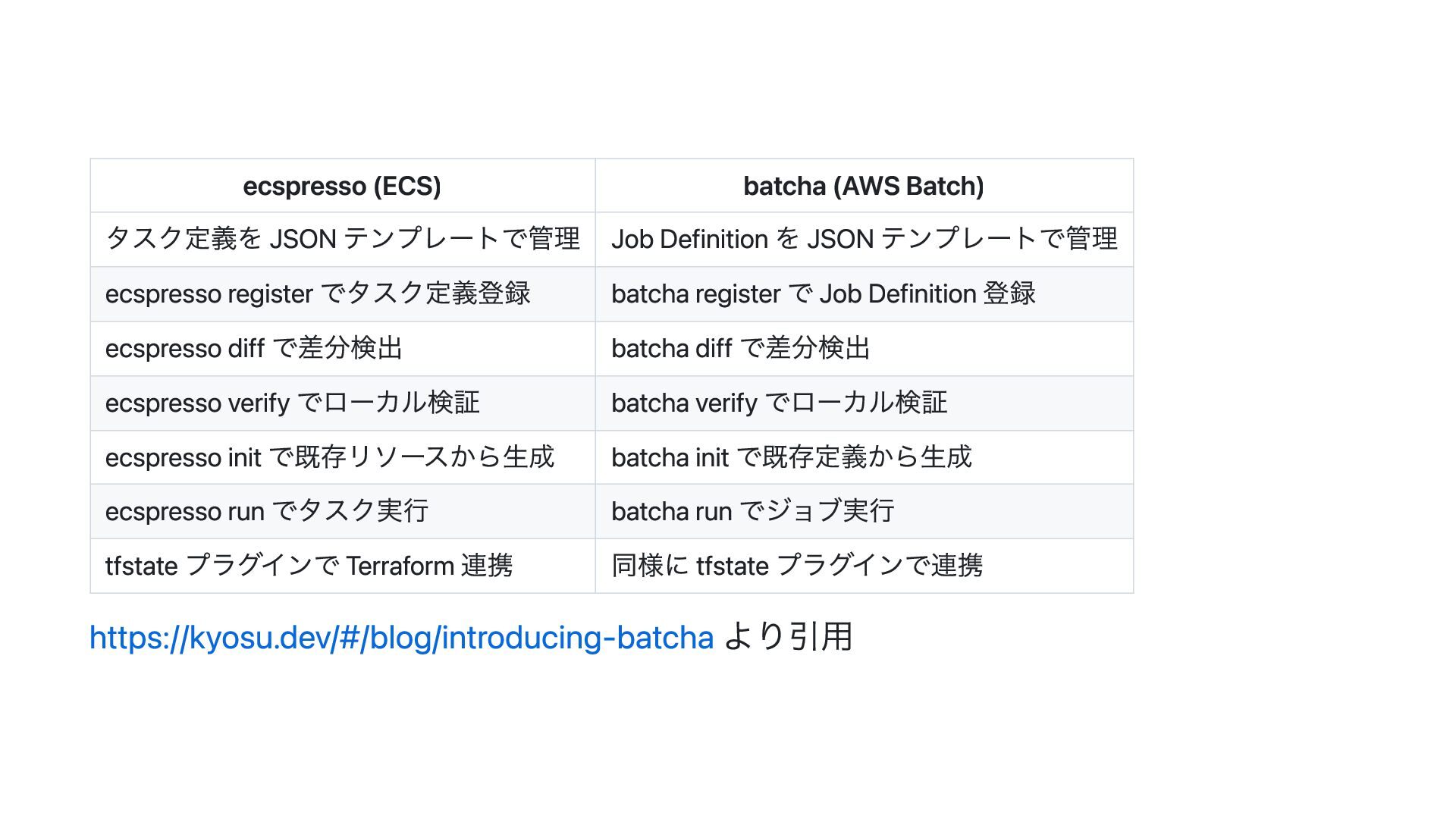Select the "ecspresso diff で差分検出" cell

[254, 348]
